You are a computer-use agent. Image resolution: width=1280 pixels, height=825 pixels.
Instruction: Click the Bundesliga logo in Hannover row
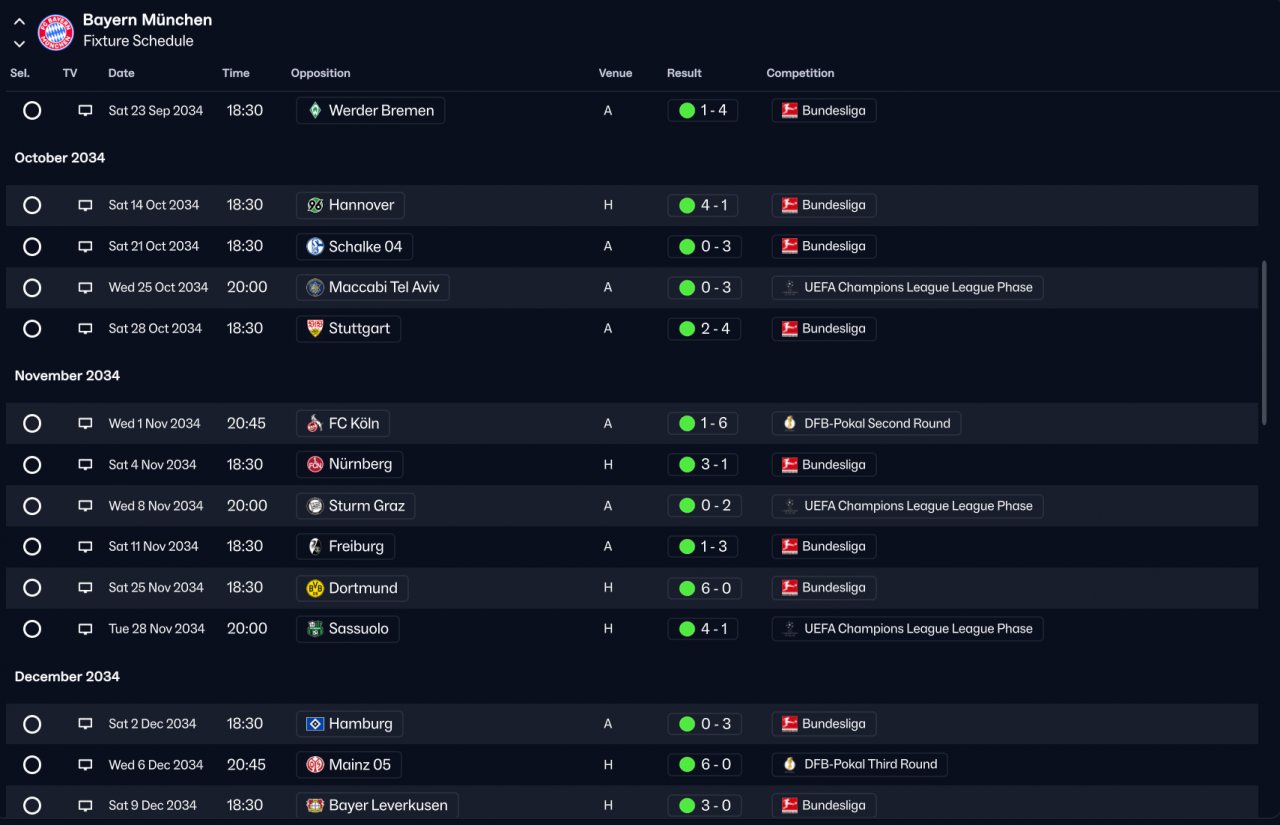click(789, 205)
